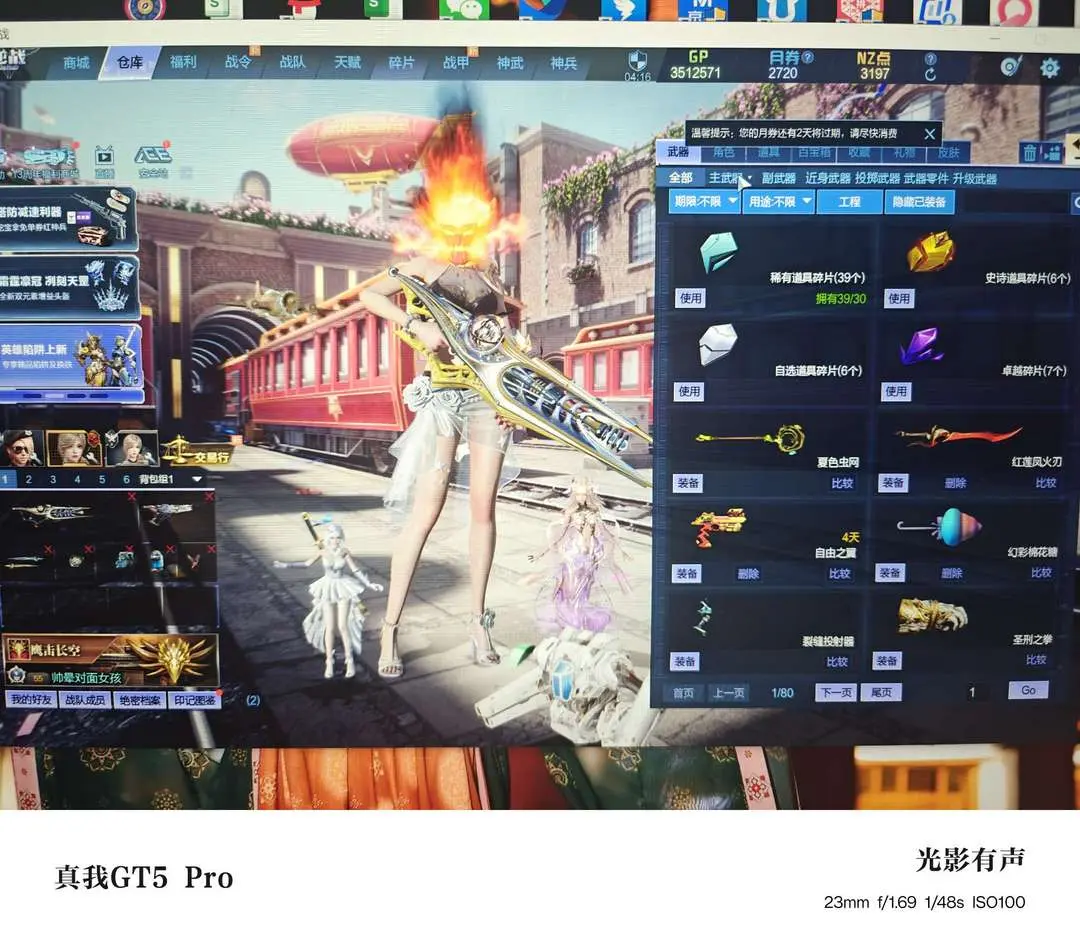Open the 战队成员 panel
The image size is (1080, 945).
tap(85, 700)
